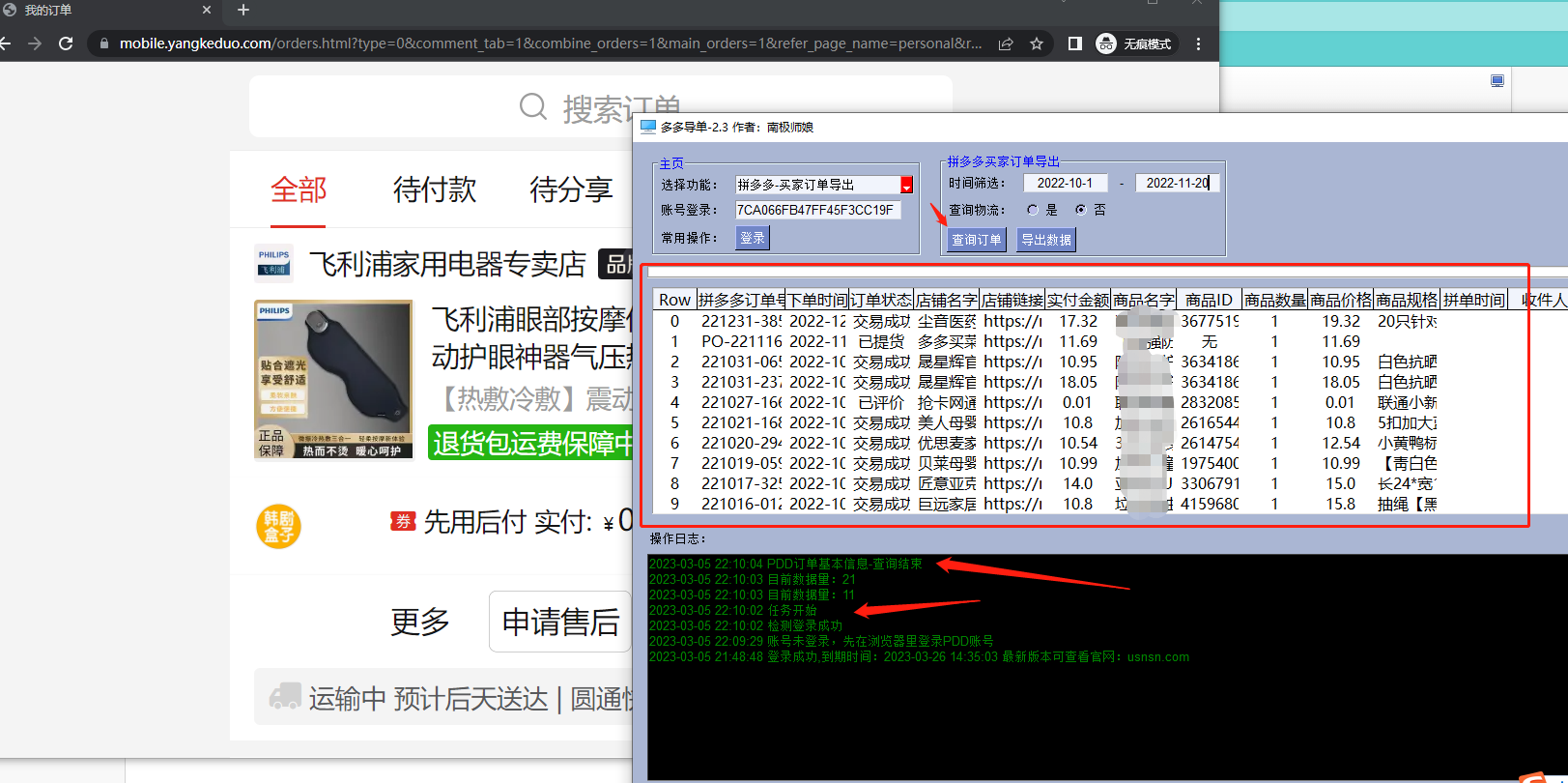Click the 运输中 预计后天送达 shipping status
Image resolution: width=1568 pixels, height=783 pixels.
click(x=428, y=698)
